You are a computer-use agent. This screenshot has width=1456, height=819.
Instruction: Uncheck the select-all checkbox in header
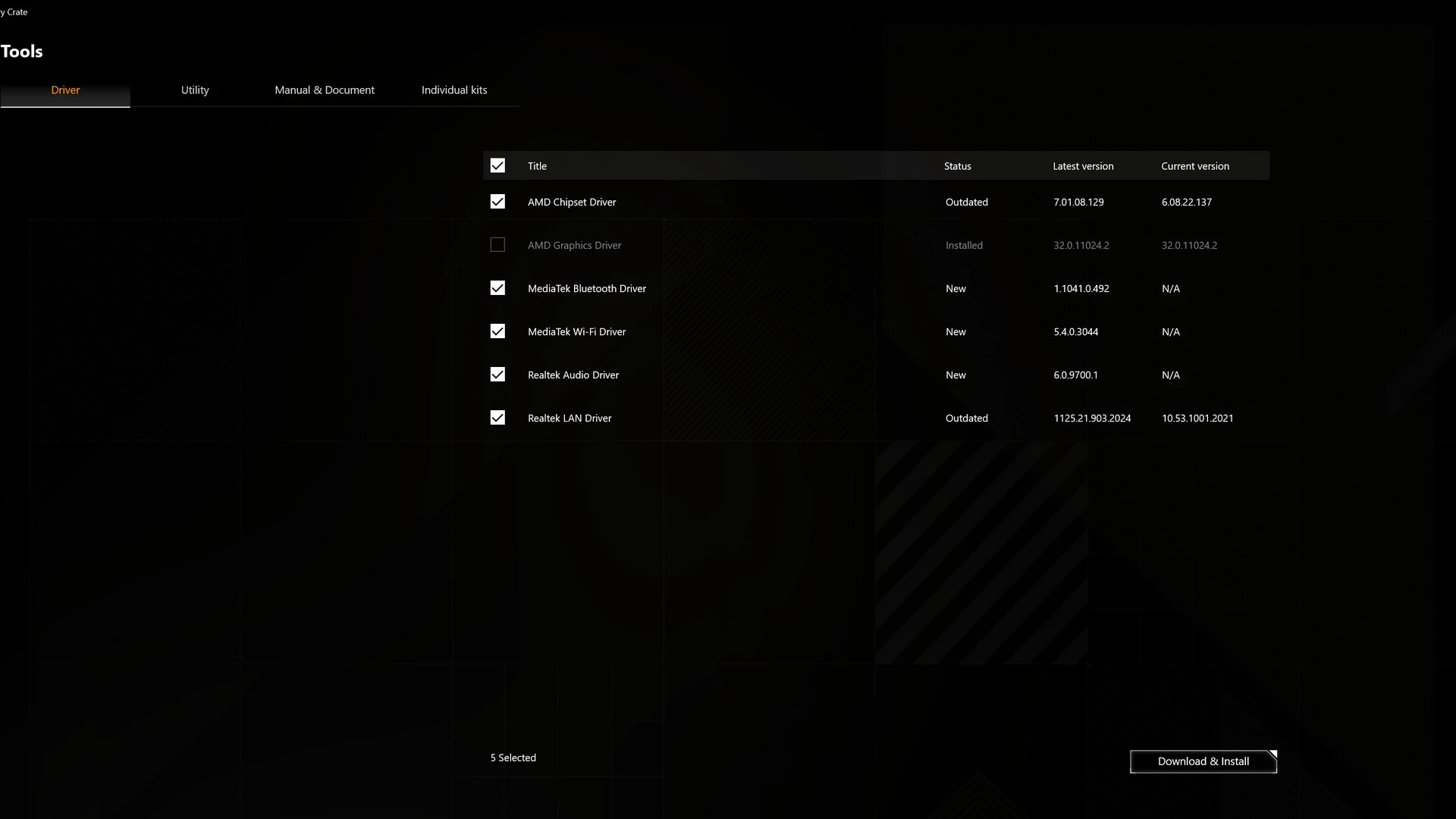click(497, 166)
